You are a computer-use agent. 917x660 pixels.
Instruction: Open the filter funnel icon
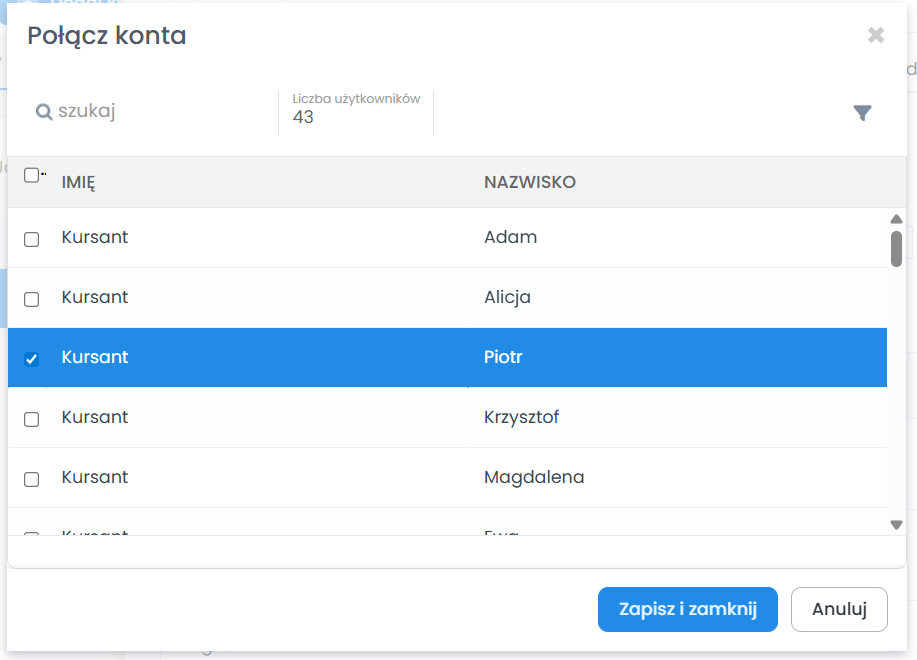862,113
